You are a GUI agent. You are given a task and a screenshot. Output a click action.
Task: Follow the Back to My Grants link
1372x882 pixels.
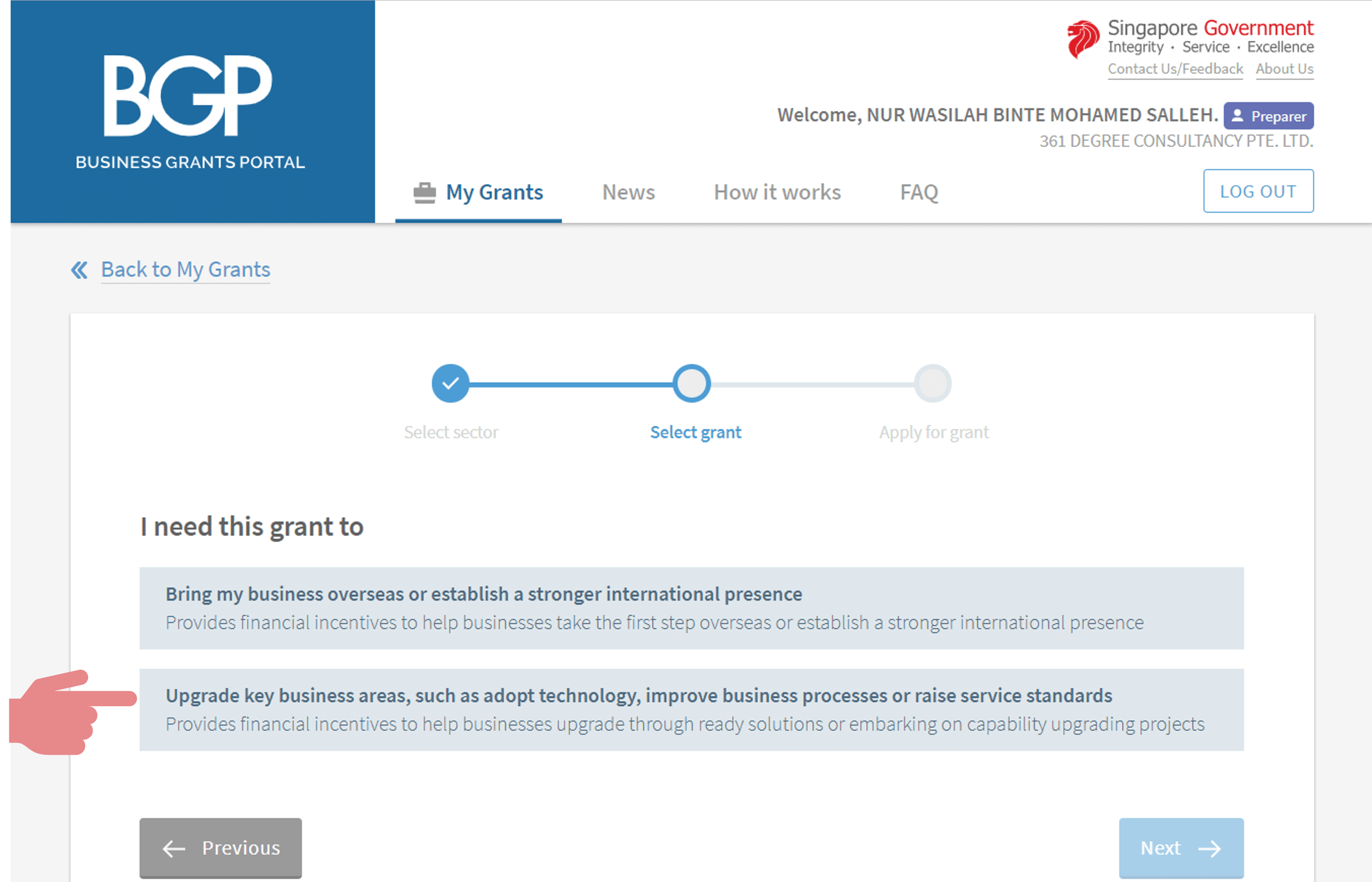(x=186, y=270)
